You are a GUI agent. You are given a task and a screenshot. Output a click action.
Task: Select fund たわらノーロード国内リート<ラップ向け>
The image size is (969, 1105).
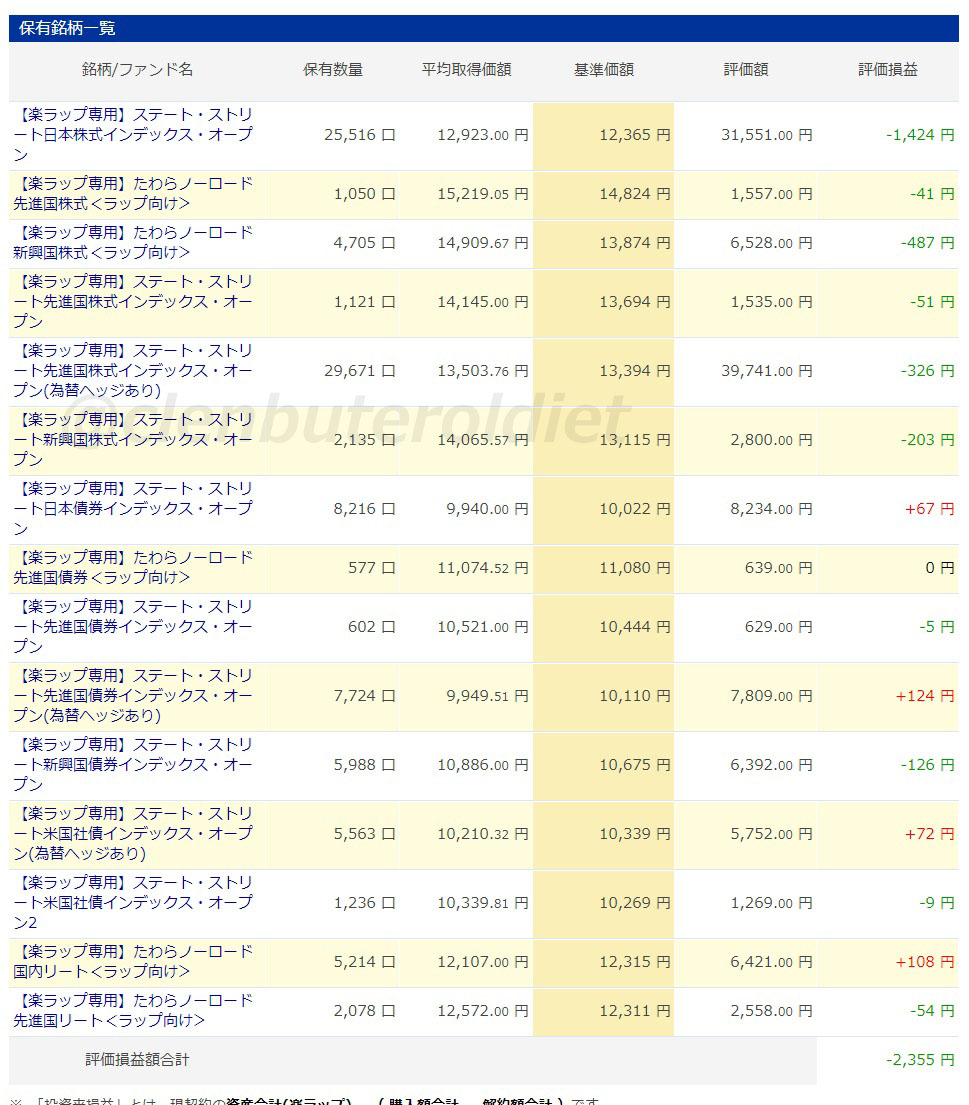point(133,962)
